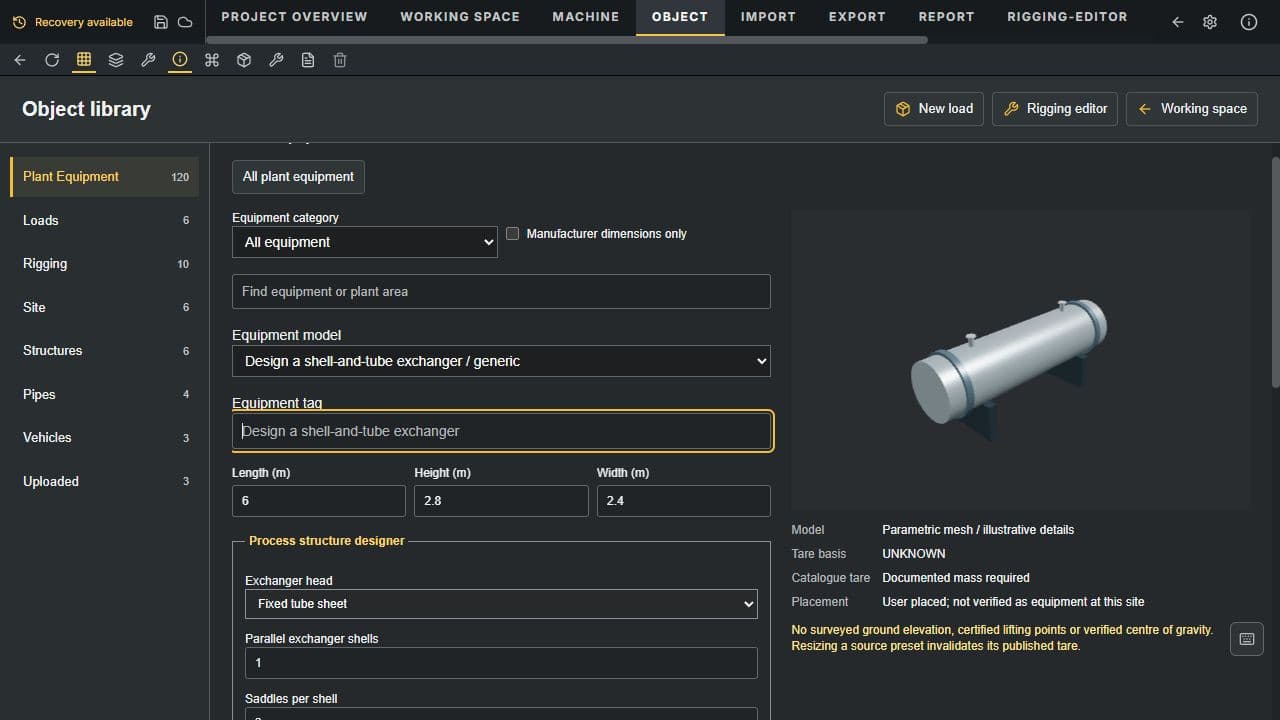Focus the Find equipment or plant area field

[501, 291]
